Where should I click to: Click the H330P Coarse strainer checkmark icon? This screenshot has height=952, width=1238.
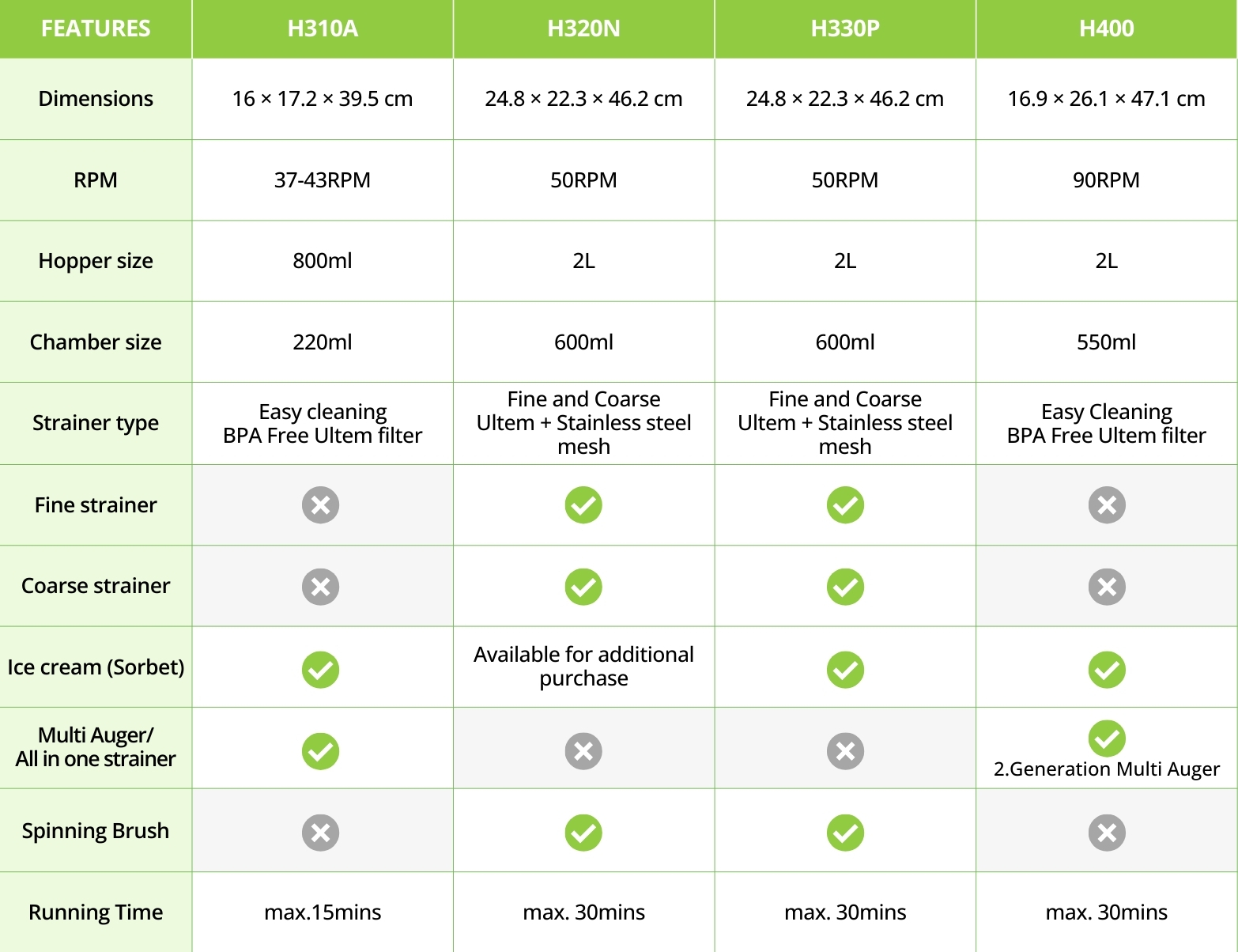click(x=845, y=587)
